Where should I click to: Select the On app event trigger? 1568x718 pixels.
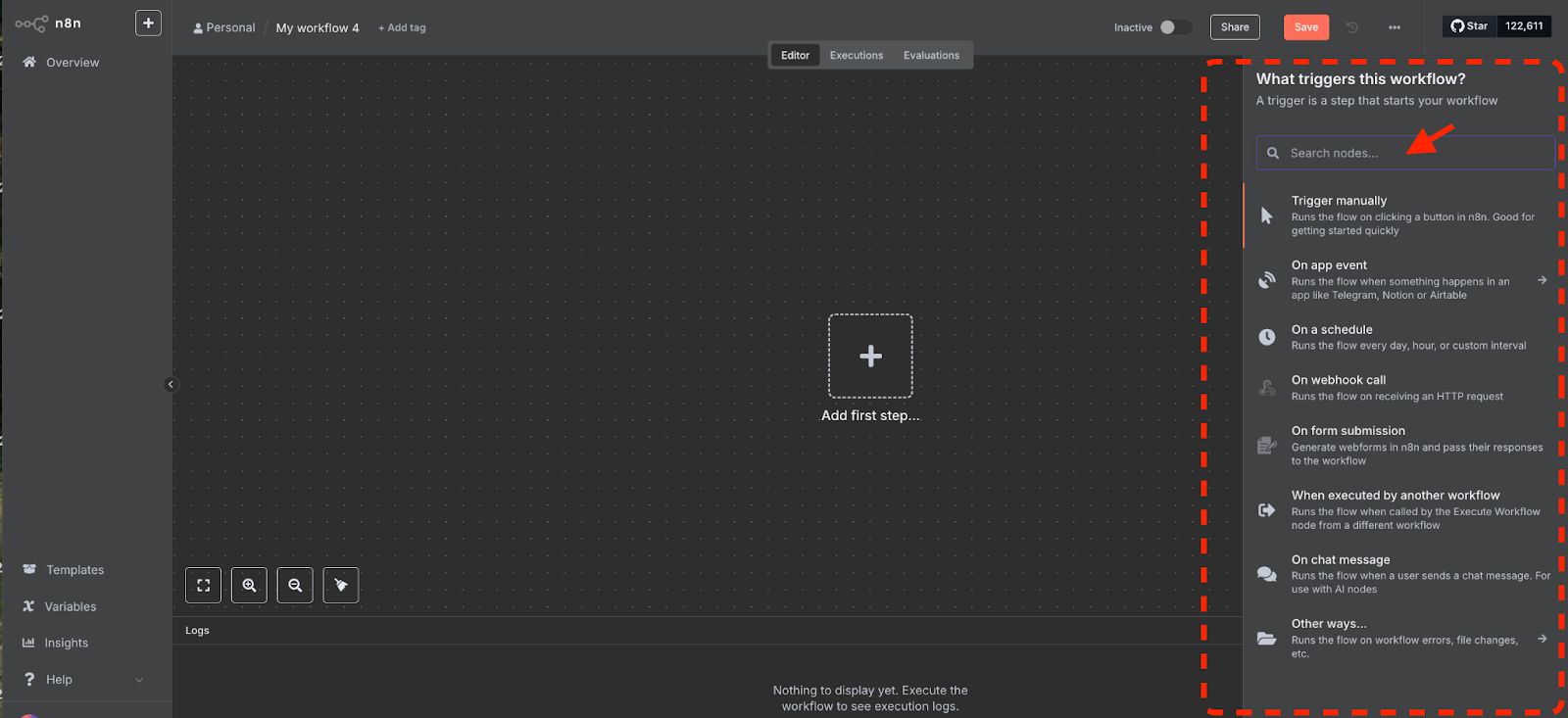[x=1404, y=279]
